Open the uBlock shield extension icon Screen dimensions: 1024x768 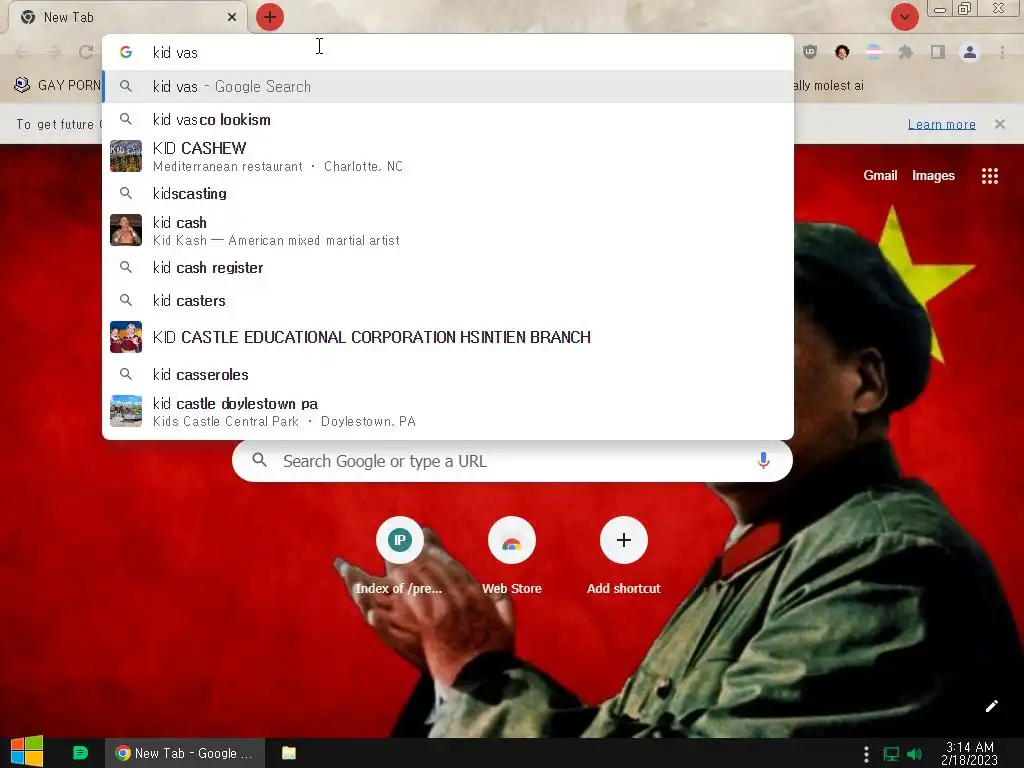coord(810,52)
